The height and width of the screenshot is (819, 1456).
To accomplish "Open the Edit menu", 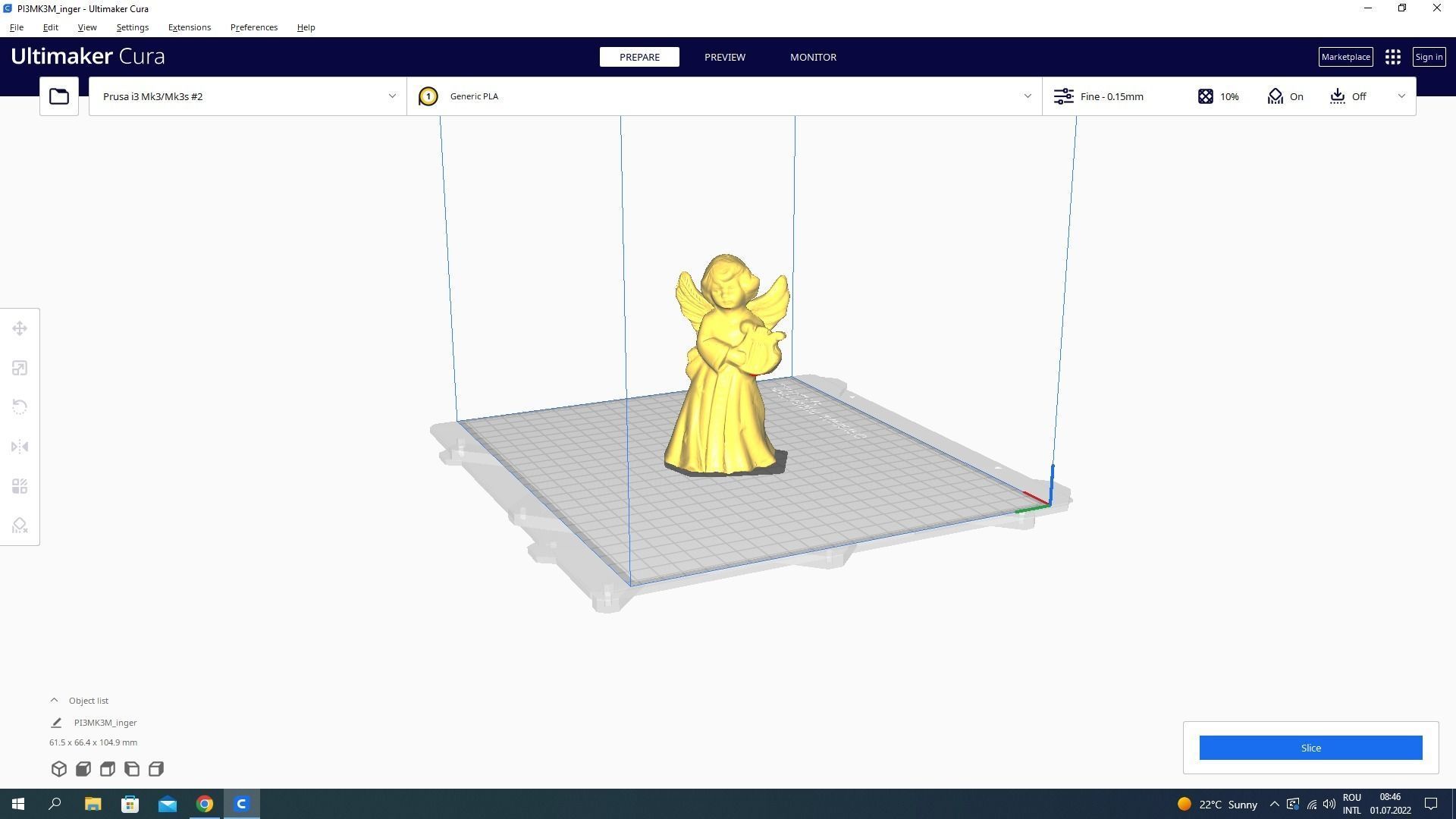I will pos(51,27).
